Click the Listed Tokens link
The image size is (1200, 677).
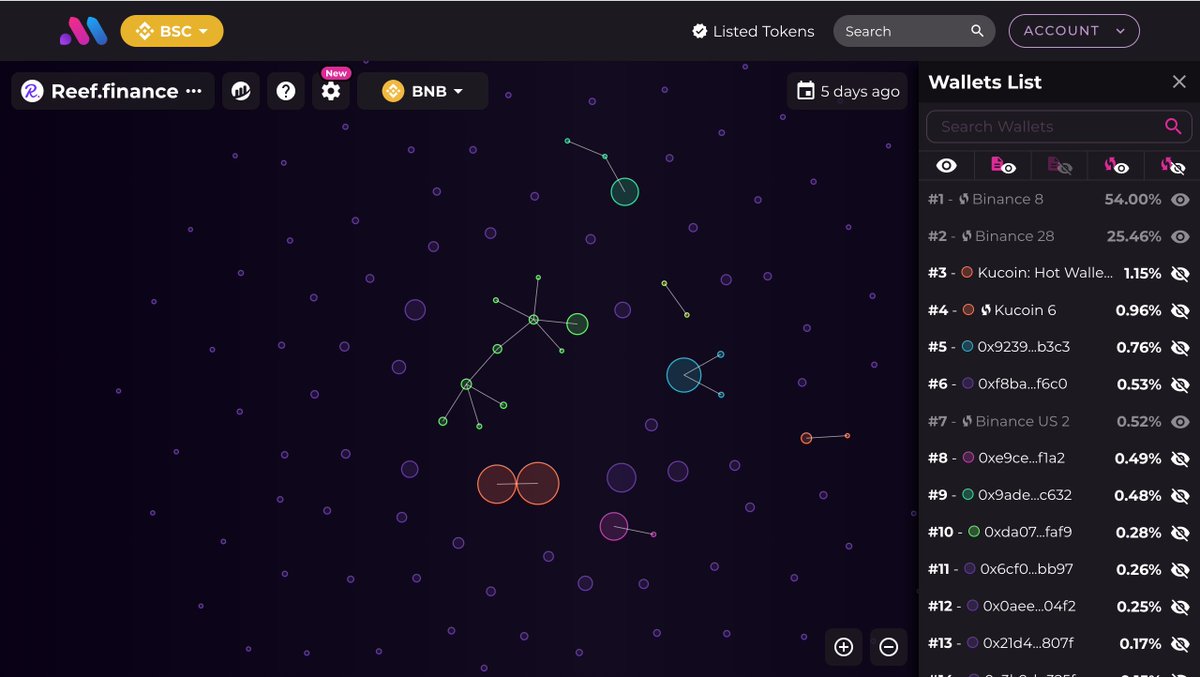click(x=753, y=31)
